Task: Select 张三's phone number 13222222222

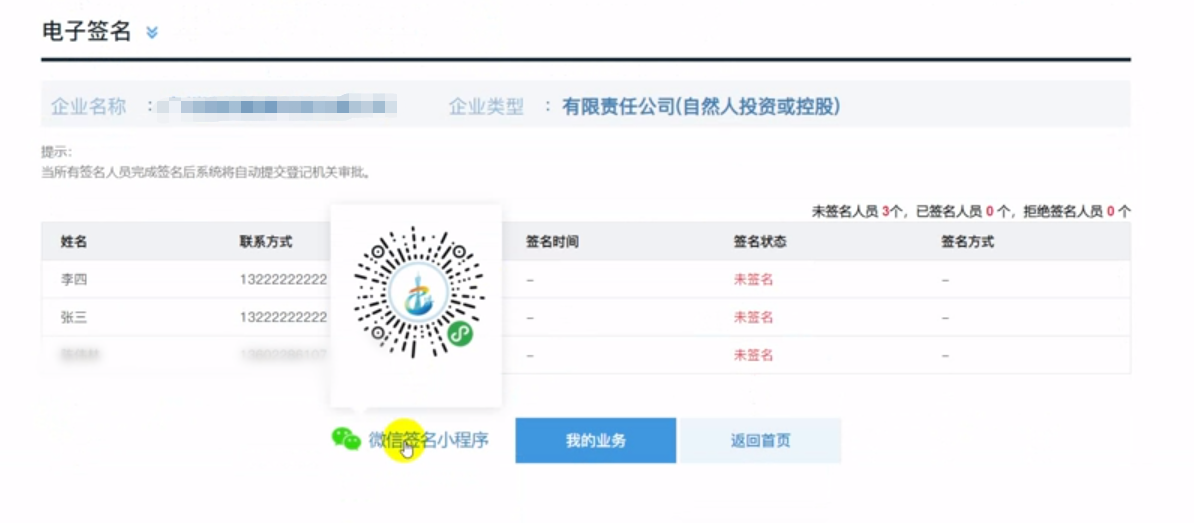Action: 283,317
